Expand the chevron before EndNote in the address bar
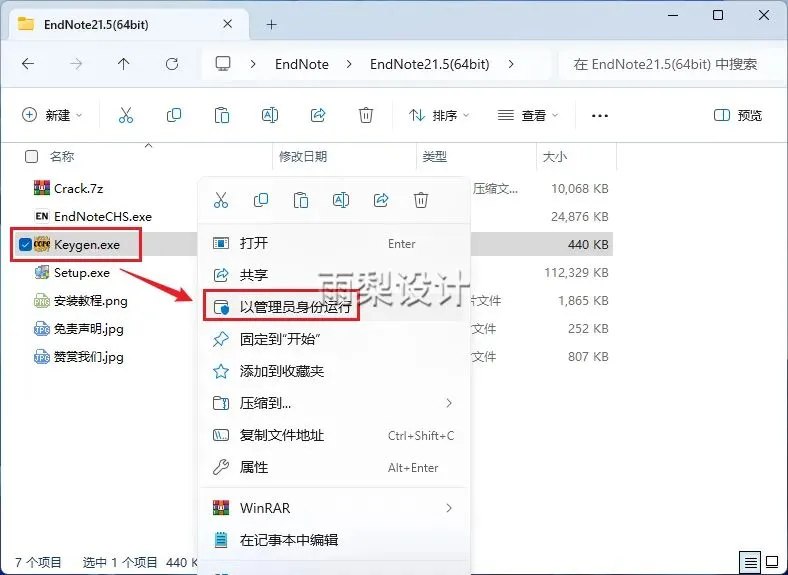This screenshot has width=788, height=575. click(x=253, y=64)
